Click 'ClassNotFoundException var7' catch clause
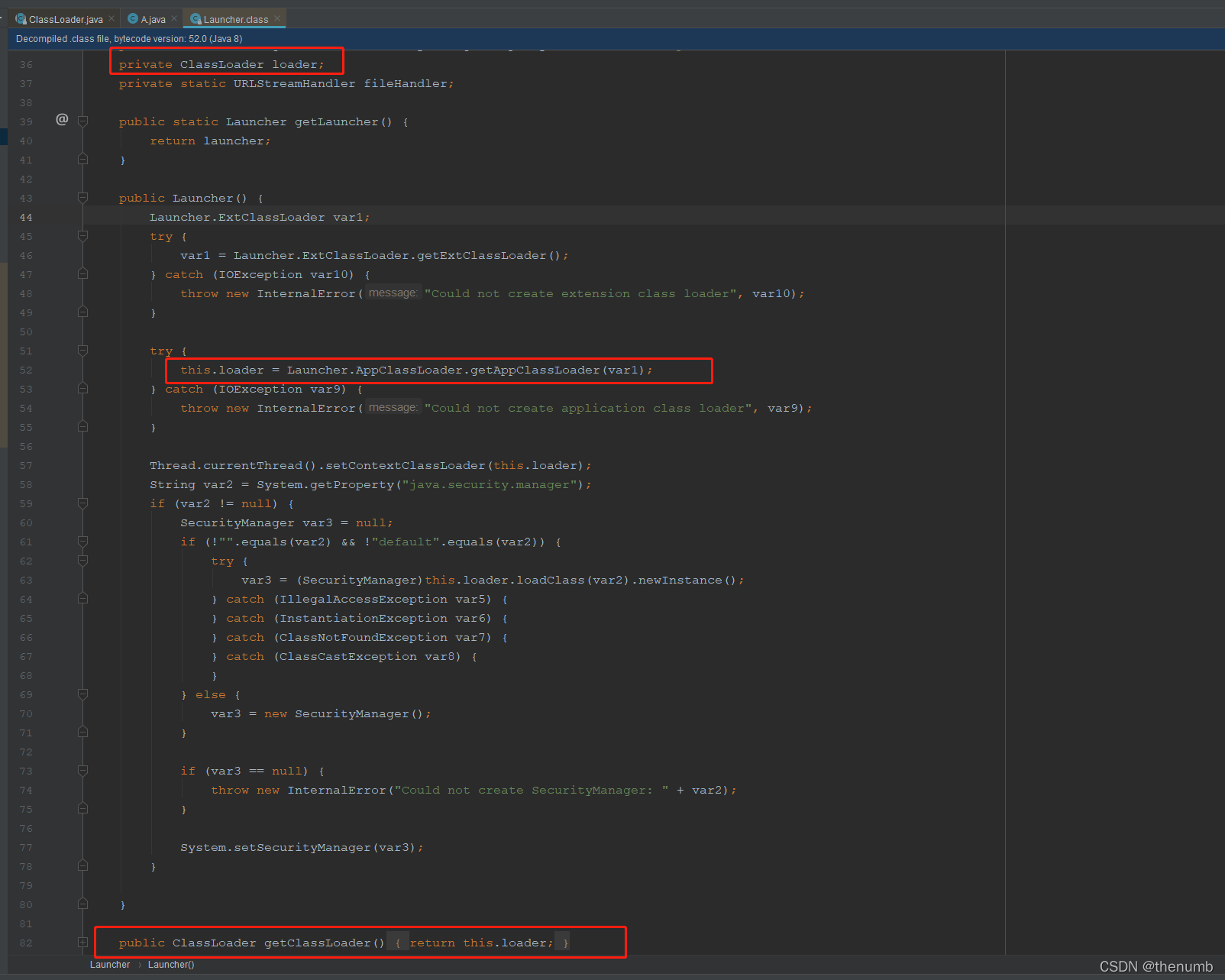The width and height of the screenshot is (1225, 980). click(386, 638)
